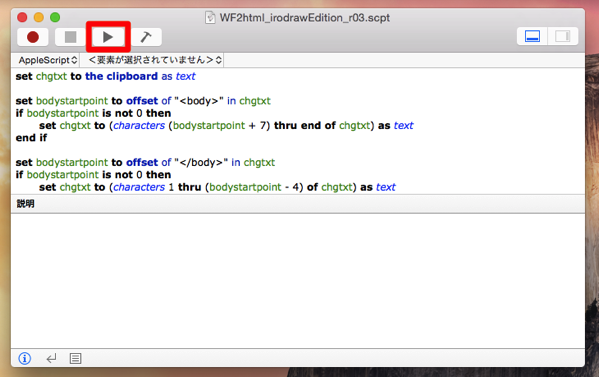Click the script file icon in title bar
Screen dimensions: 599x377
pos(210,18)
